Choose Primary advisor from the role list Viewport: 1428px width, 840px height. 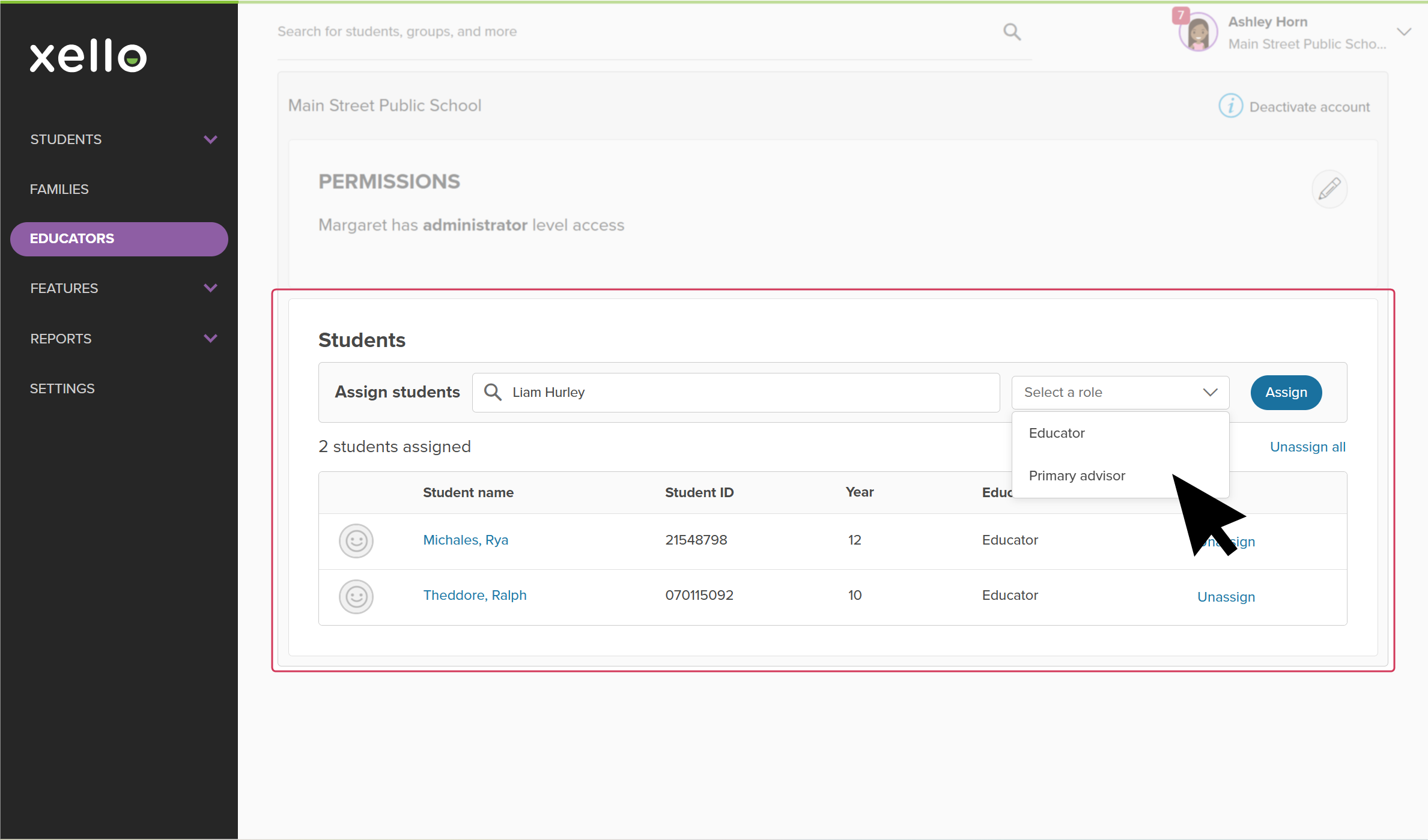1077,476
